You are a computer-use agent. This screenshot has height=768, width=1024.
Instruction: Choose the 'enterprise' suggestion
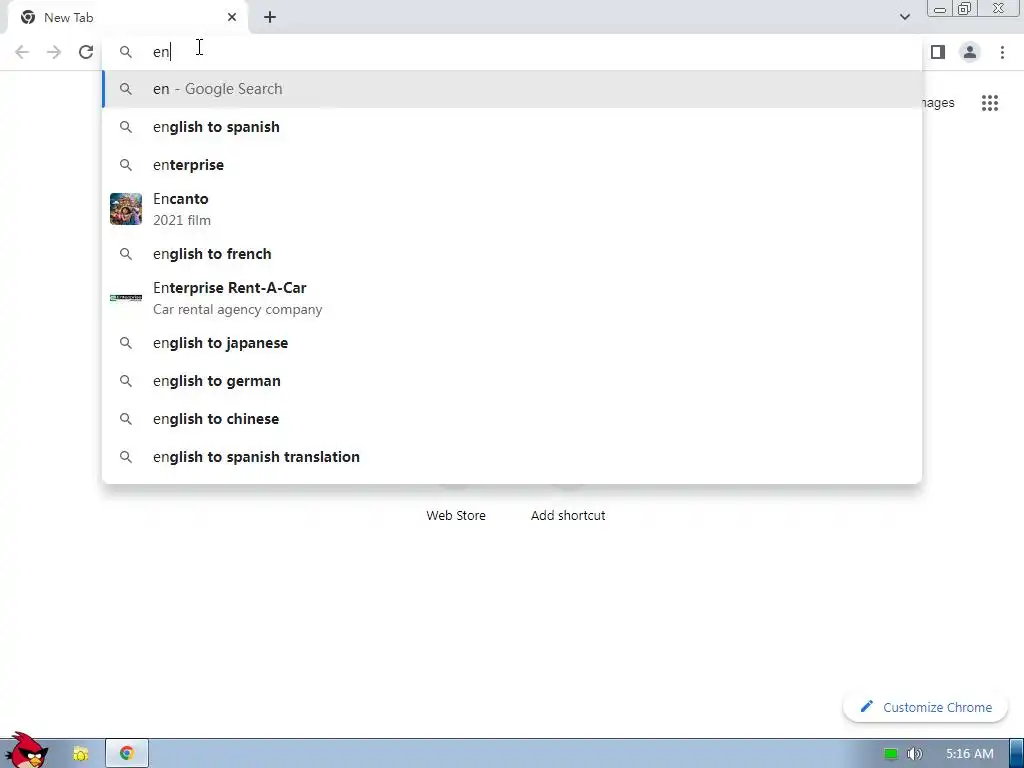coord(512,165)
